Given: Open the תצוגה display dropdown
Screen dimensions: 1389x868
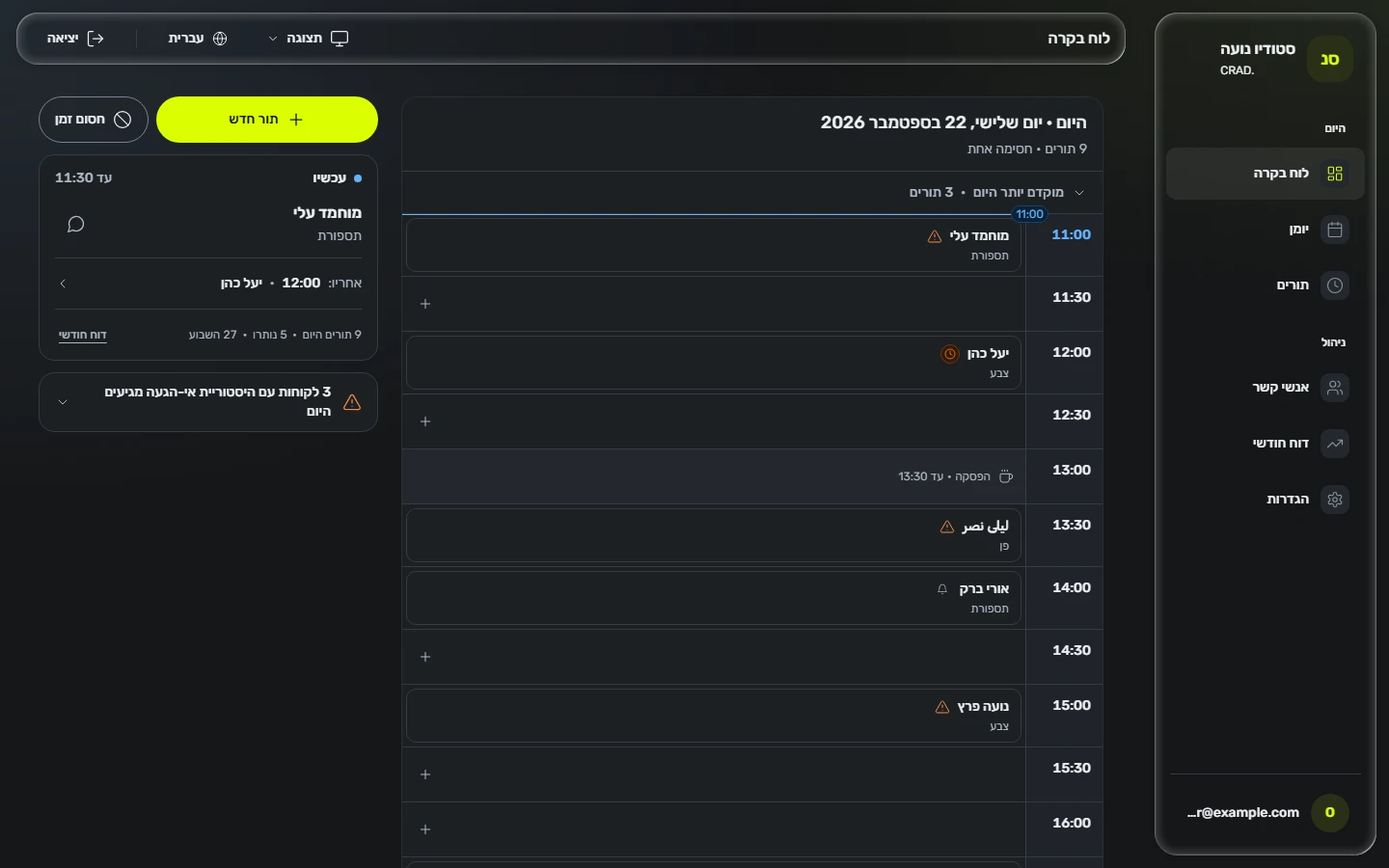Looking at the screenshot, I should click(x=309, y=39).
